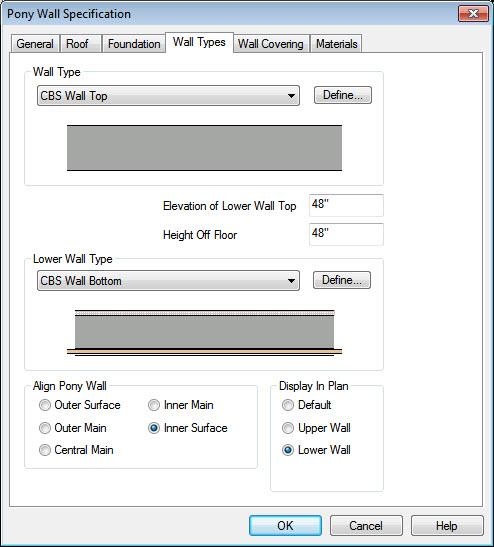Expand the CBS Wall Top dropdown

[168, 96]
